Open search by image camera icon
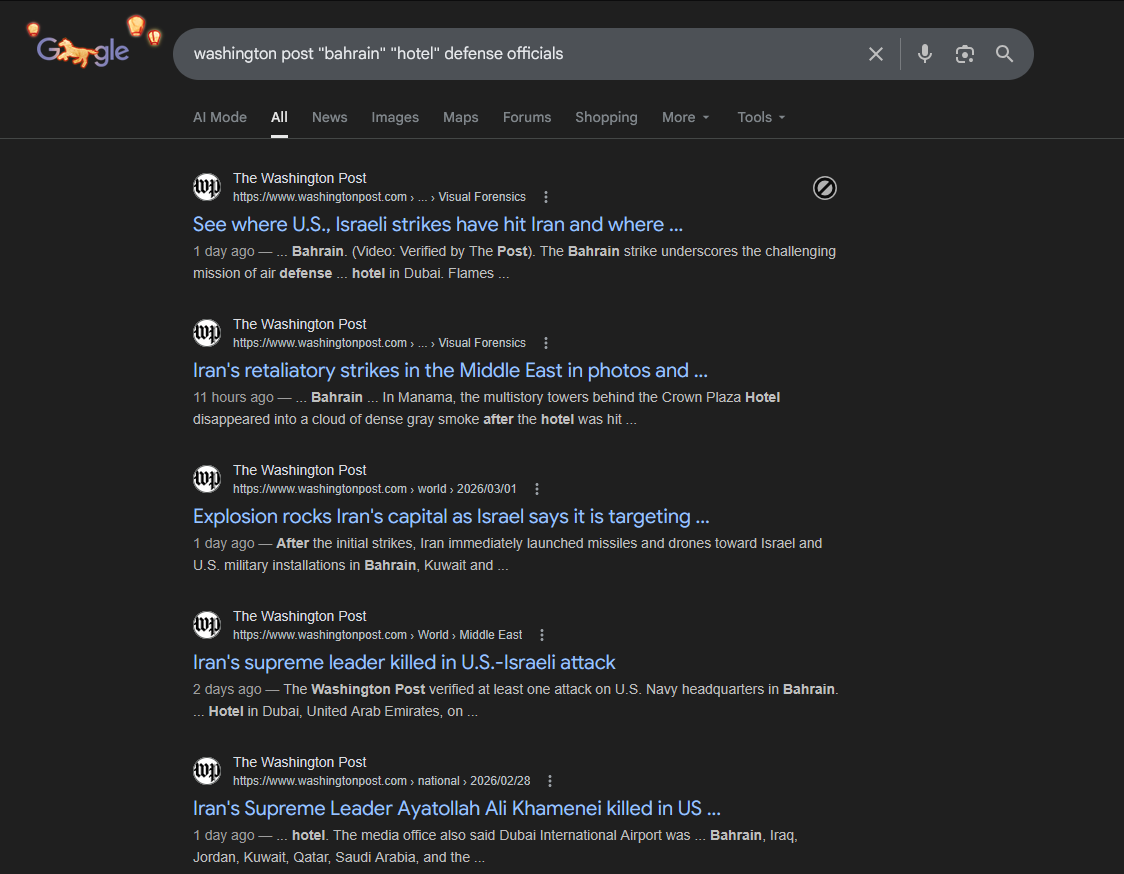Screen dimensions: 1124x874 965,54
